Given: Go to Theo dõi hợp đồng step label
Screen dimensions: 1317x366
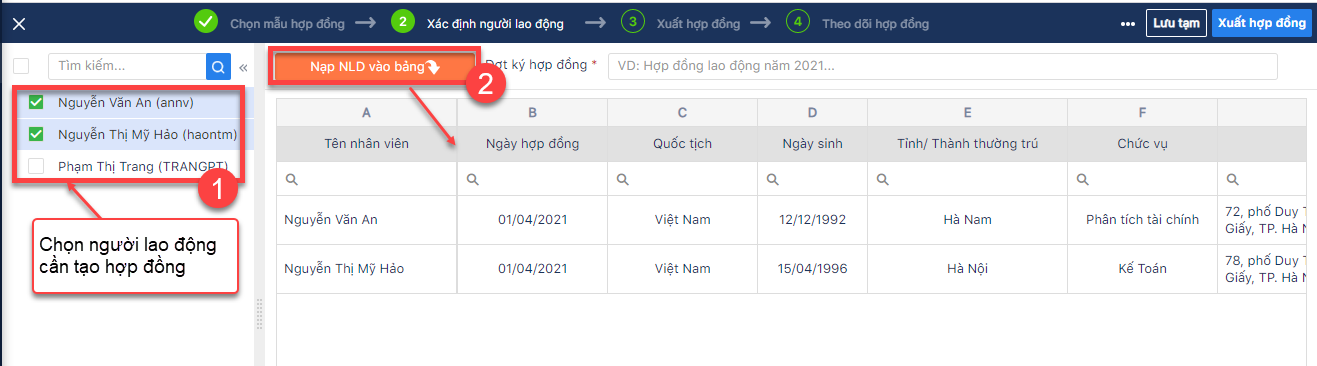Looking at the screenshot, I should 875,22.
